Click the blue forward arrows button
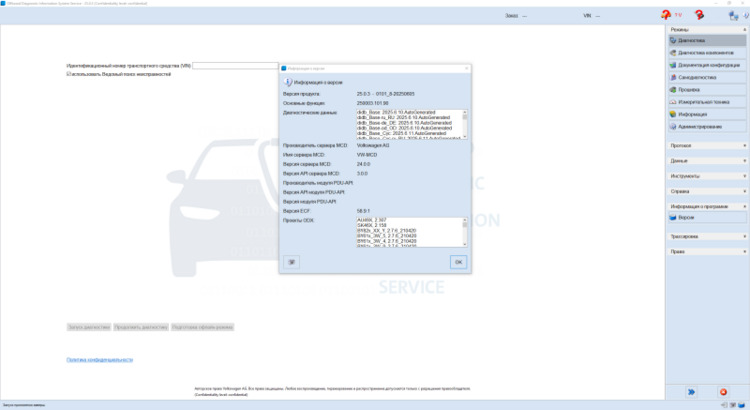This screenshot has height=410, width=750. pos(689,392)
